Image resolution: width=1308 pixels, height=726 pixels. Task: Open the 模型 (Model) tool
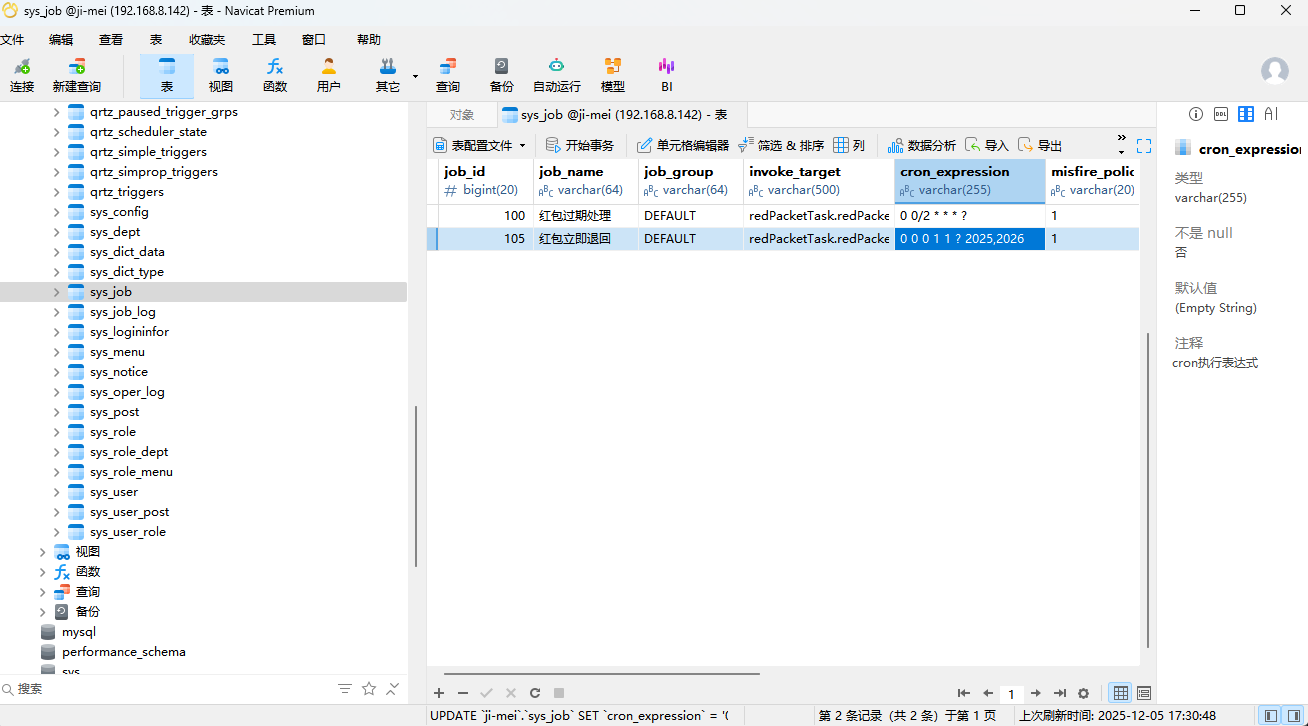click(613, 76)
